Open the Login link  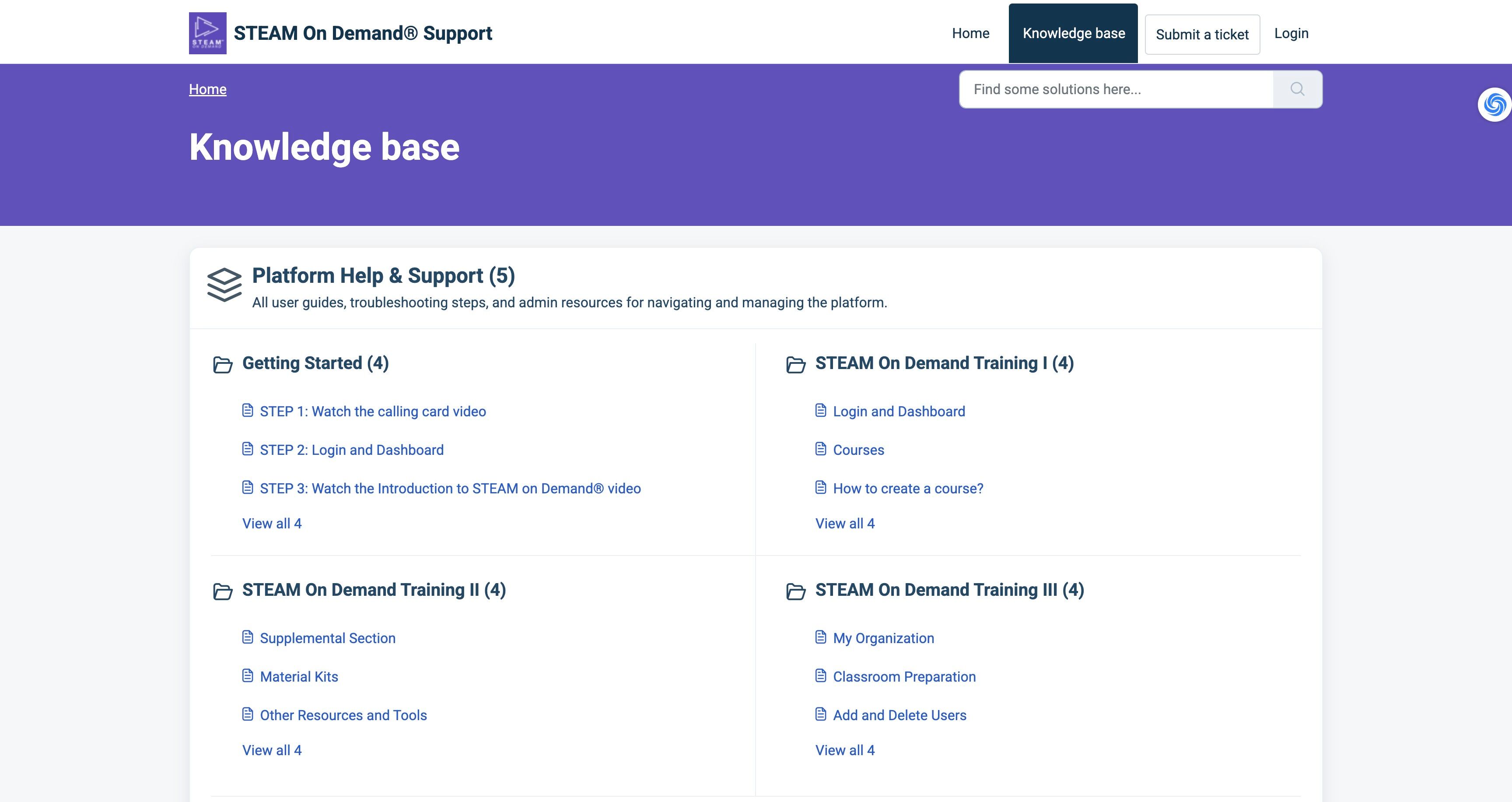pos(1291,33)
